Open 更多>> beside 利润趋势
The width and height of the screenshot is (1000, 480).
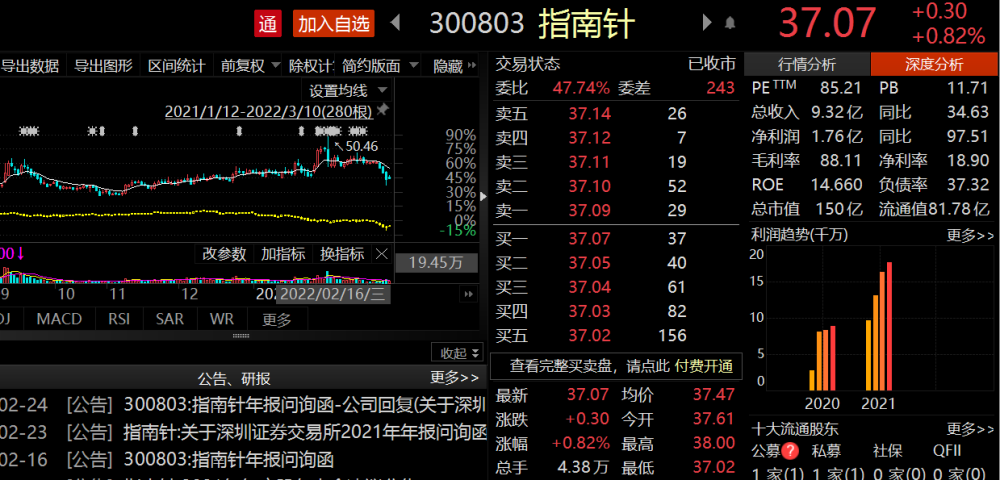point(970,235)
